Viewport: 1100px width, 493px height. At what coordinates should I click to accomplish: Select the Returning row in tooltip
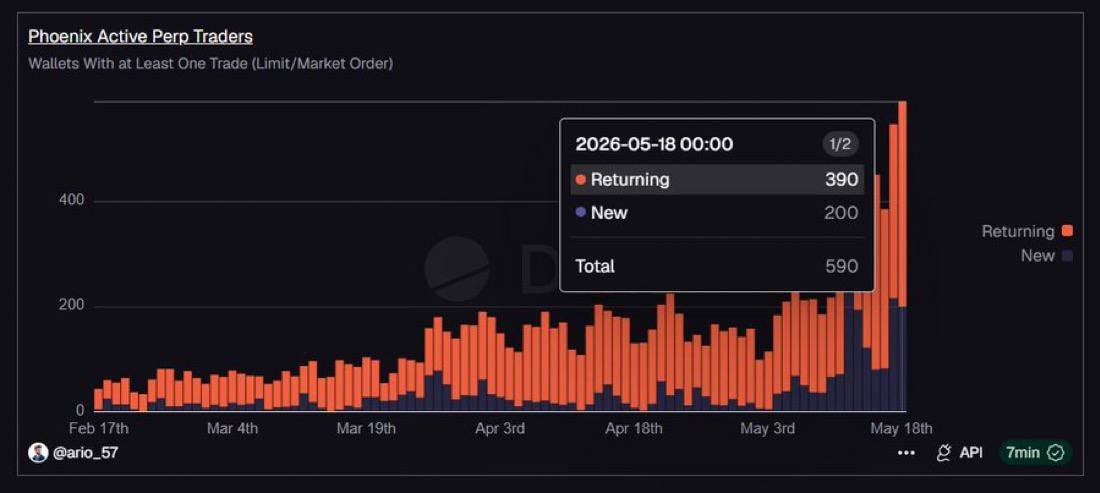coord(717,180)
